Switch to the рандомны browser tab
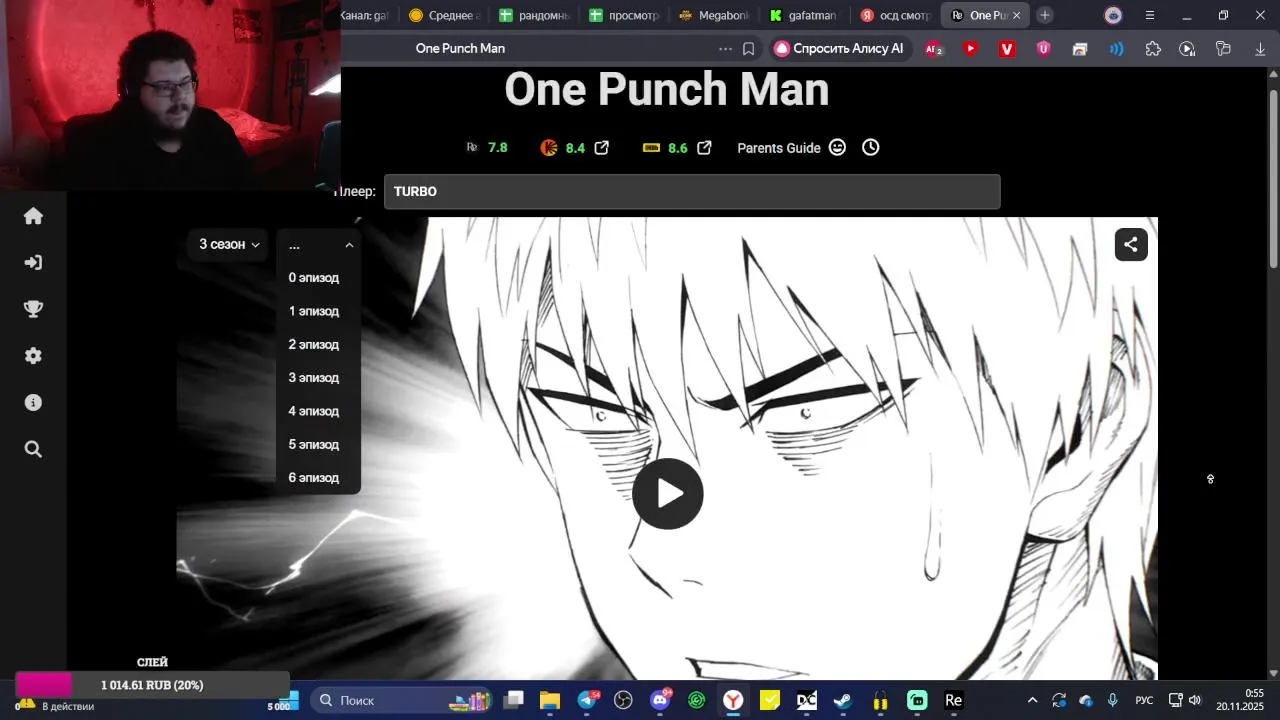The width and height of the screenshot is (1280, 720). pyautogui.click(x=535, y=15)
